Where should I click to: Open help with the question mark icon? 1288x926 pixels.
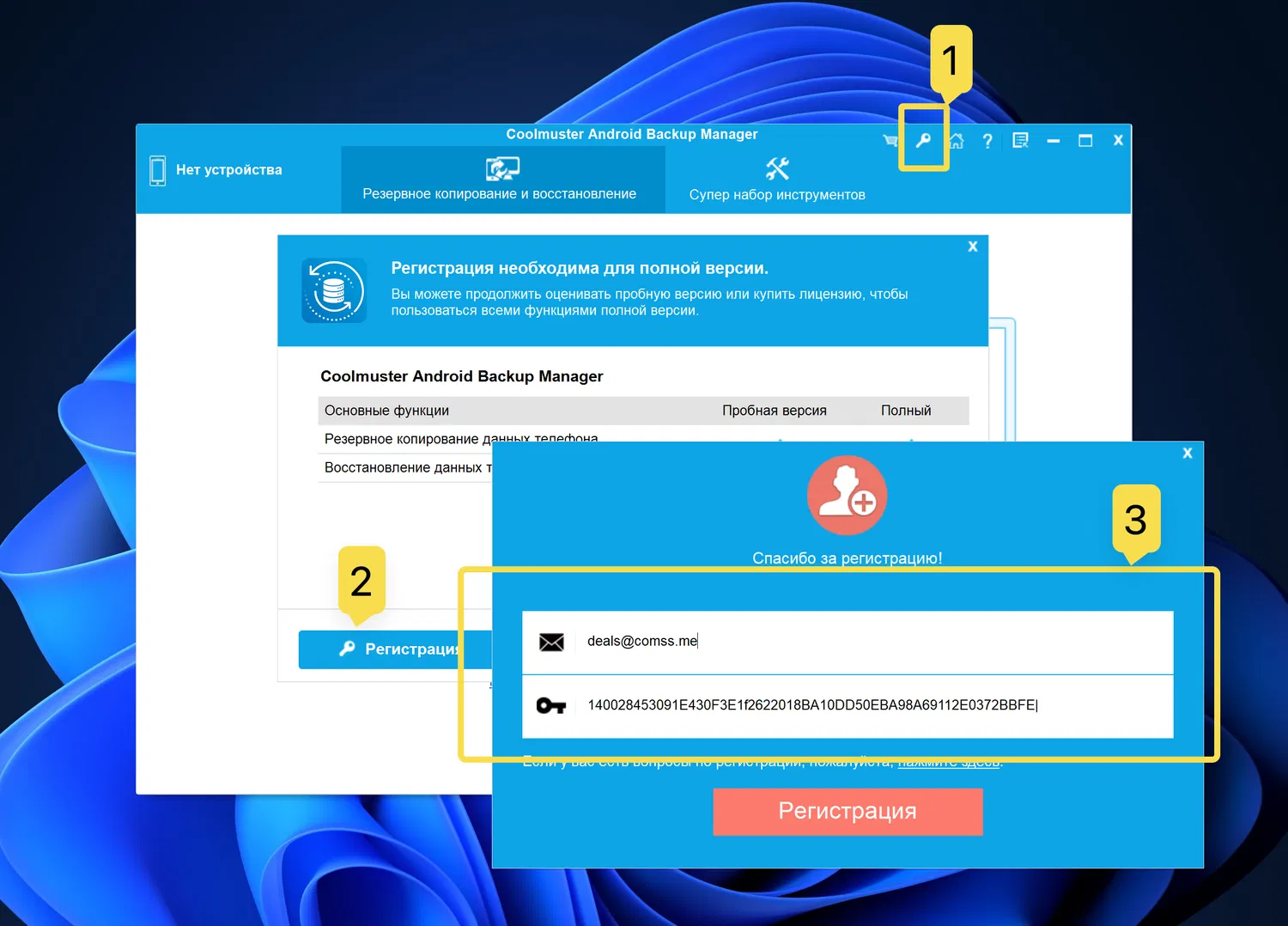pos(987,141)
